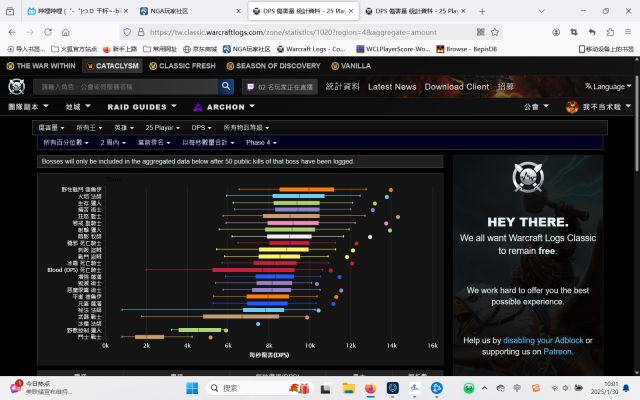Expand the DPS metric dropdown
Image resolution: width=640 pixels, height=400 pixels.
point(202,128)
